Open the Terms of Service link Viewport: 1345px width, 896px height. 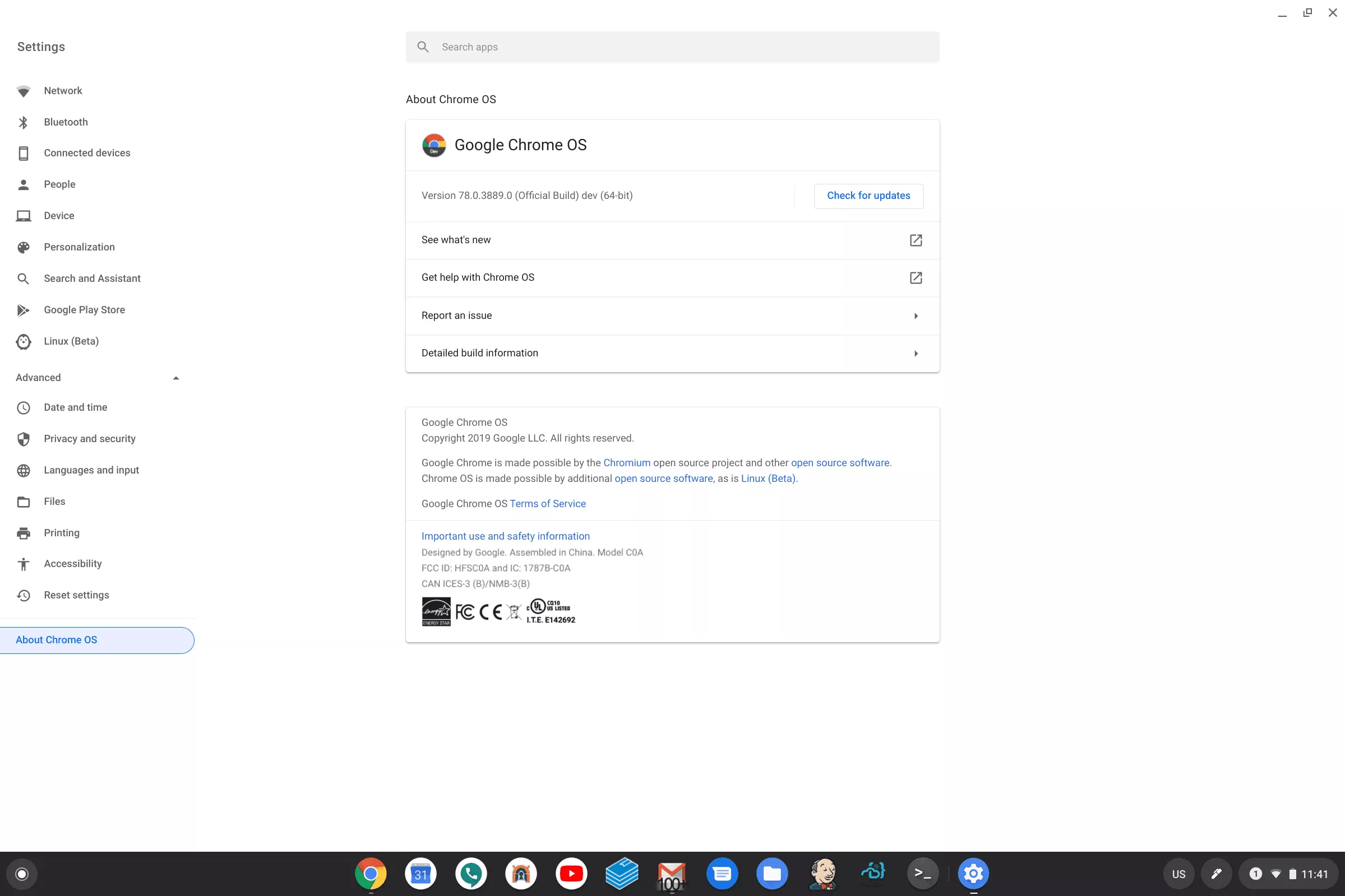tap(547, 504)
